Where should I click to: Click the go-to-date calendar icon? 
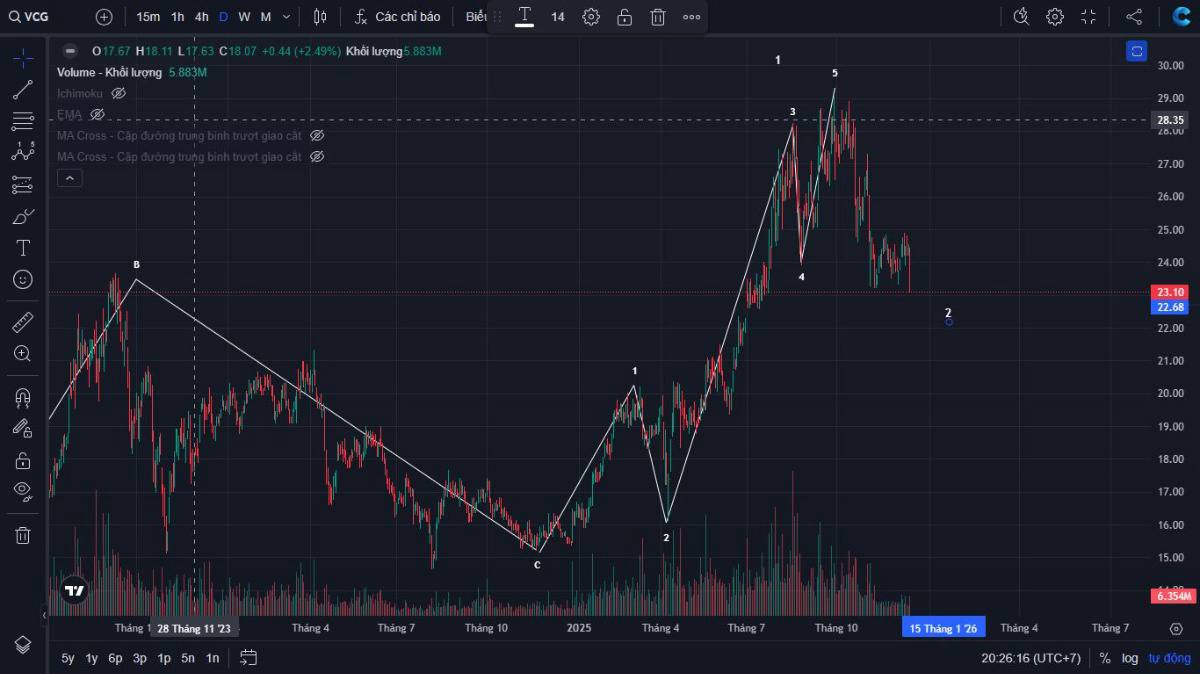(249, 657)
